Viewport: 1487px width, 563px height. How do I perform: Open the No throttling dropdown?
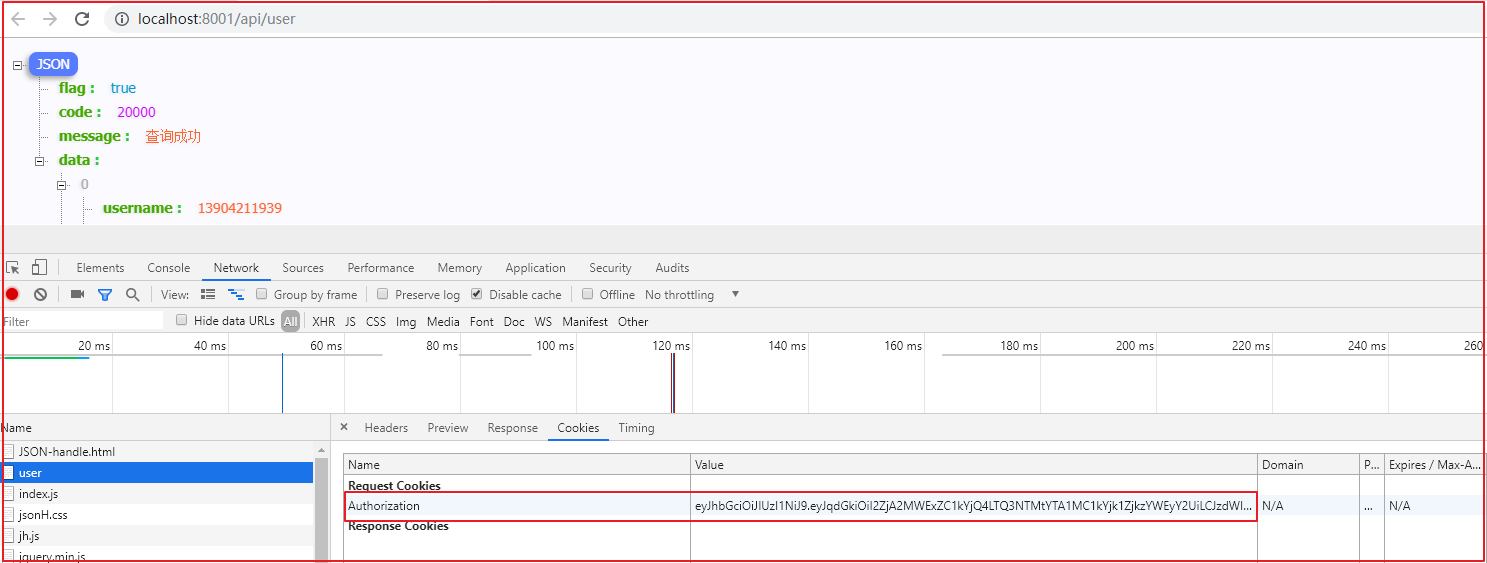(x=692, y=294)
